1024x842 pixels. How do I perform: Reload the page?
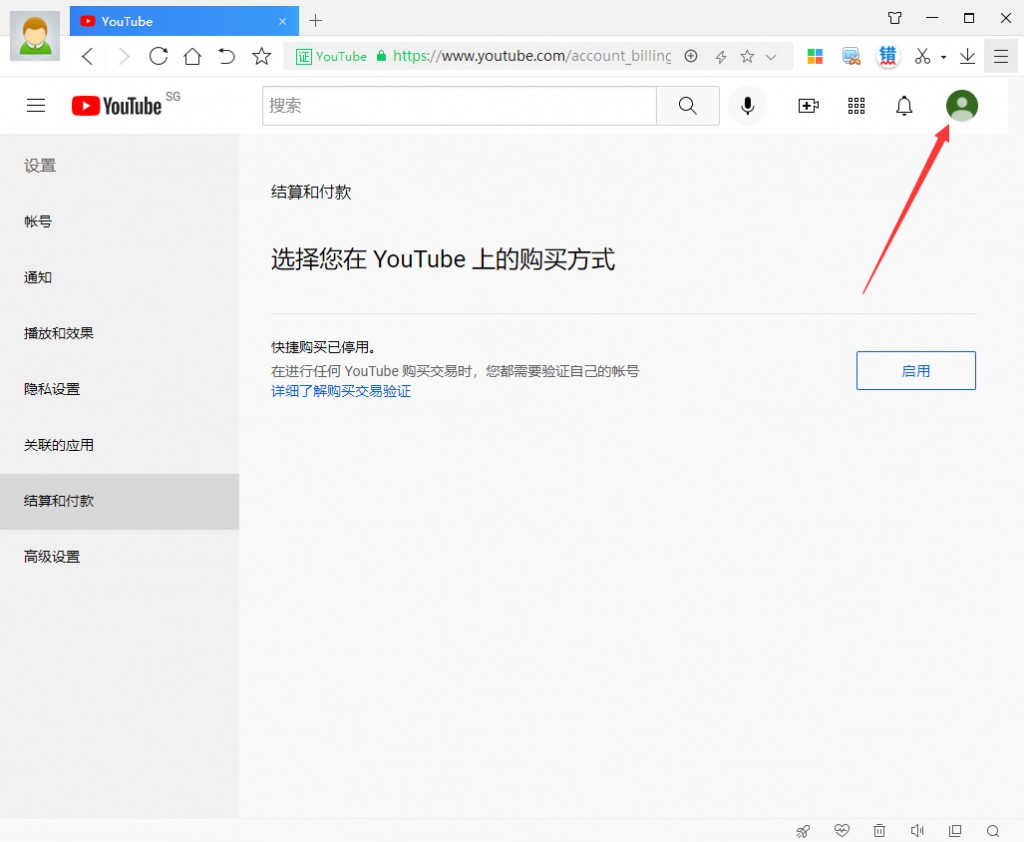click(158, 56)
